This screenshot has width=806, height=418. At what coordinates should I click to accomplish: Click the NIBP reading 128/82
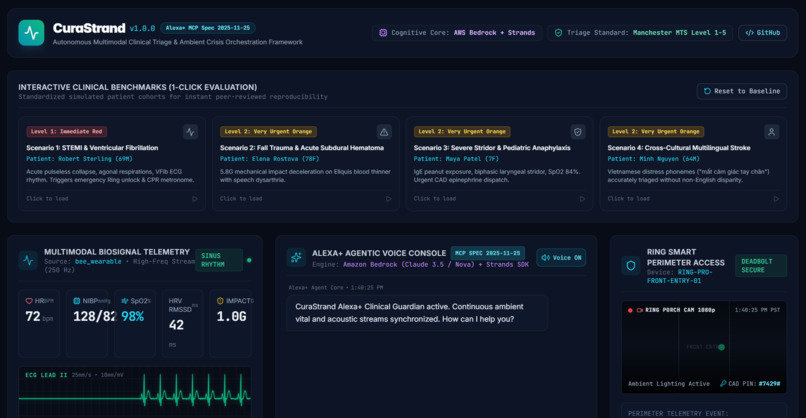click(94, 317)
